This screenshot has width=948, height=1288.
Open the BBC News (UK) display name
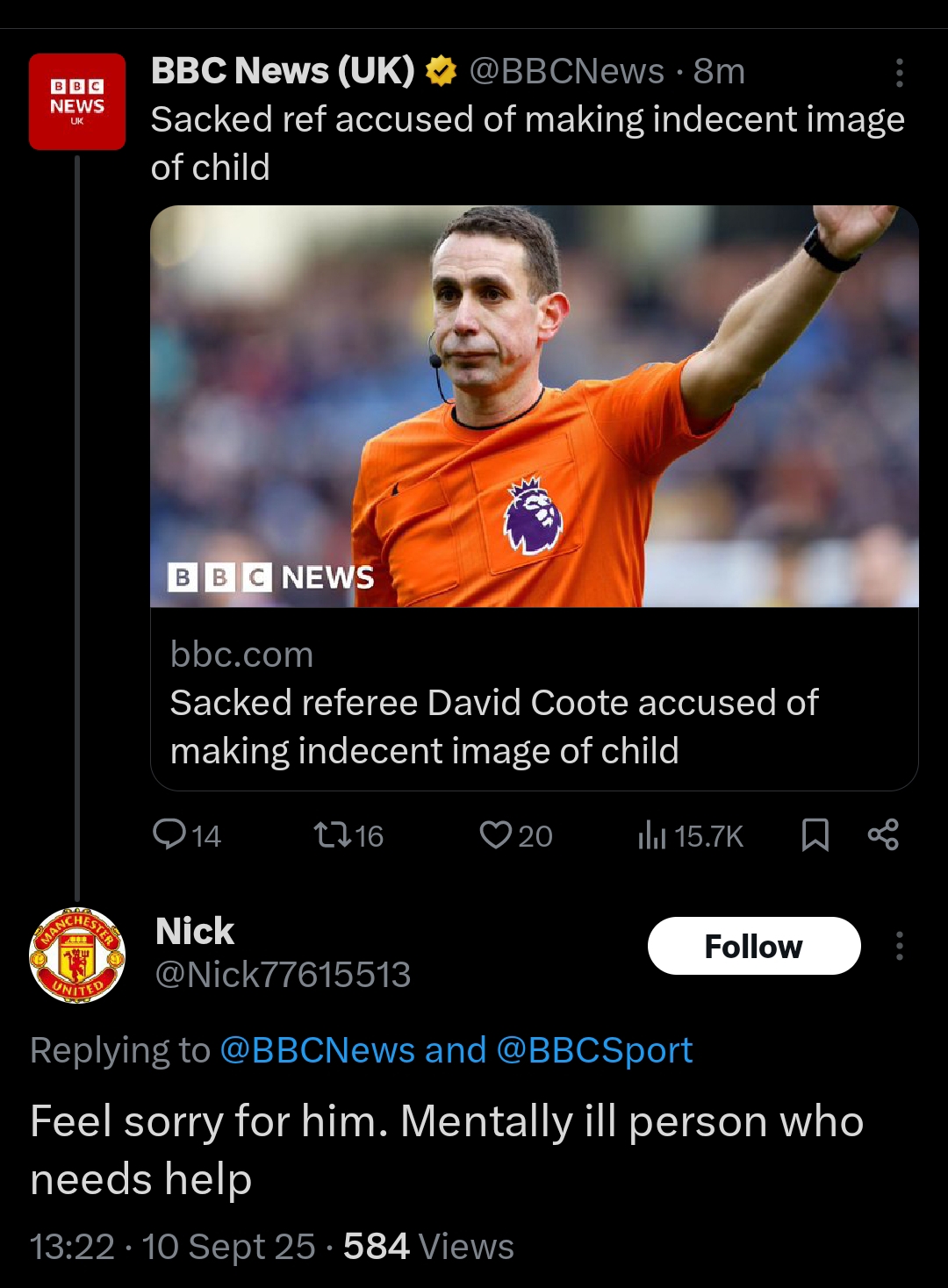(x=283, y=71)
